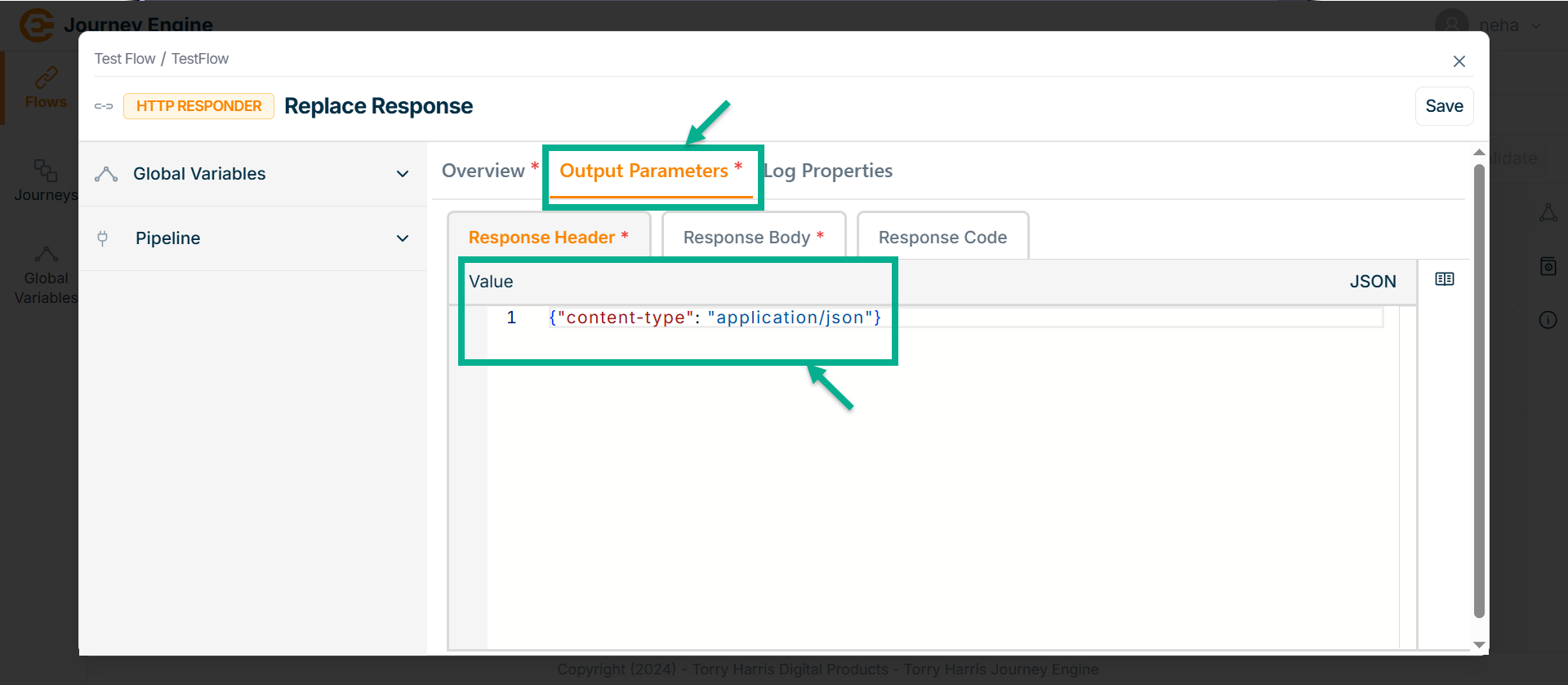Open the book reference icon beside JSON
This screenshot has width=1568, height=685.
(x=1444, y=279)
